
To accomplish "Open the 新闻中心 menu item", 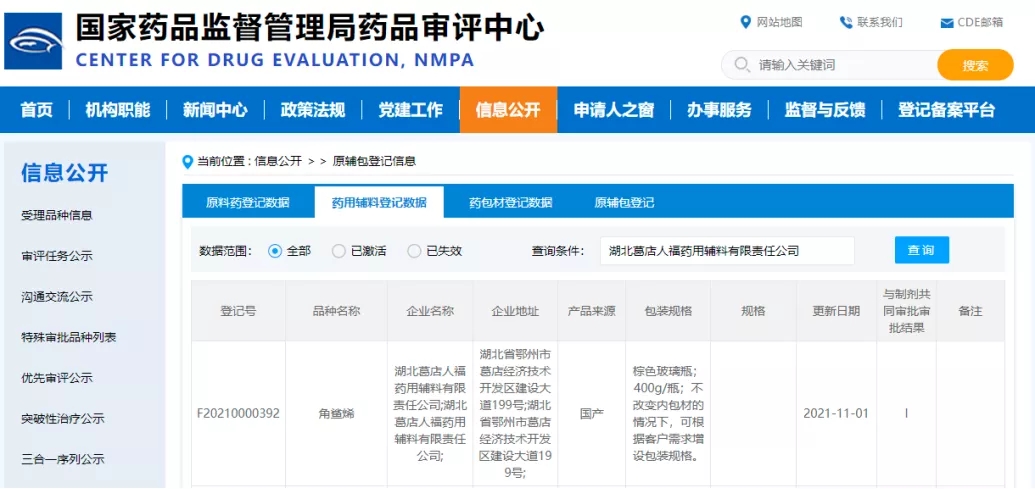I will (x=215, y=110).
